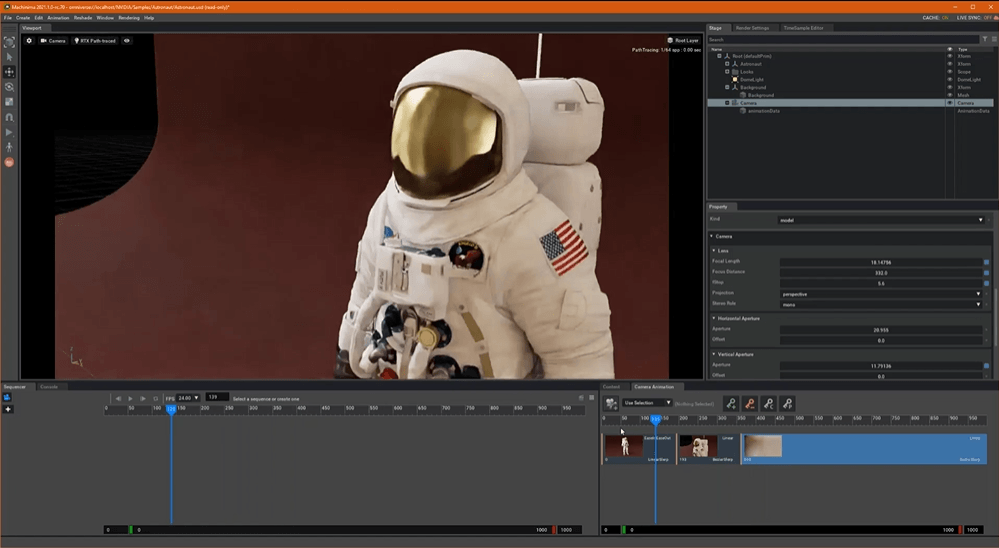Open the Rendering menu
The image size is (999, 548).
click(129, 18)
